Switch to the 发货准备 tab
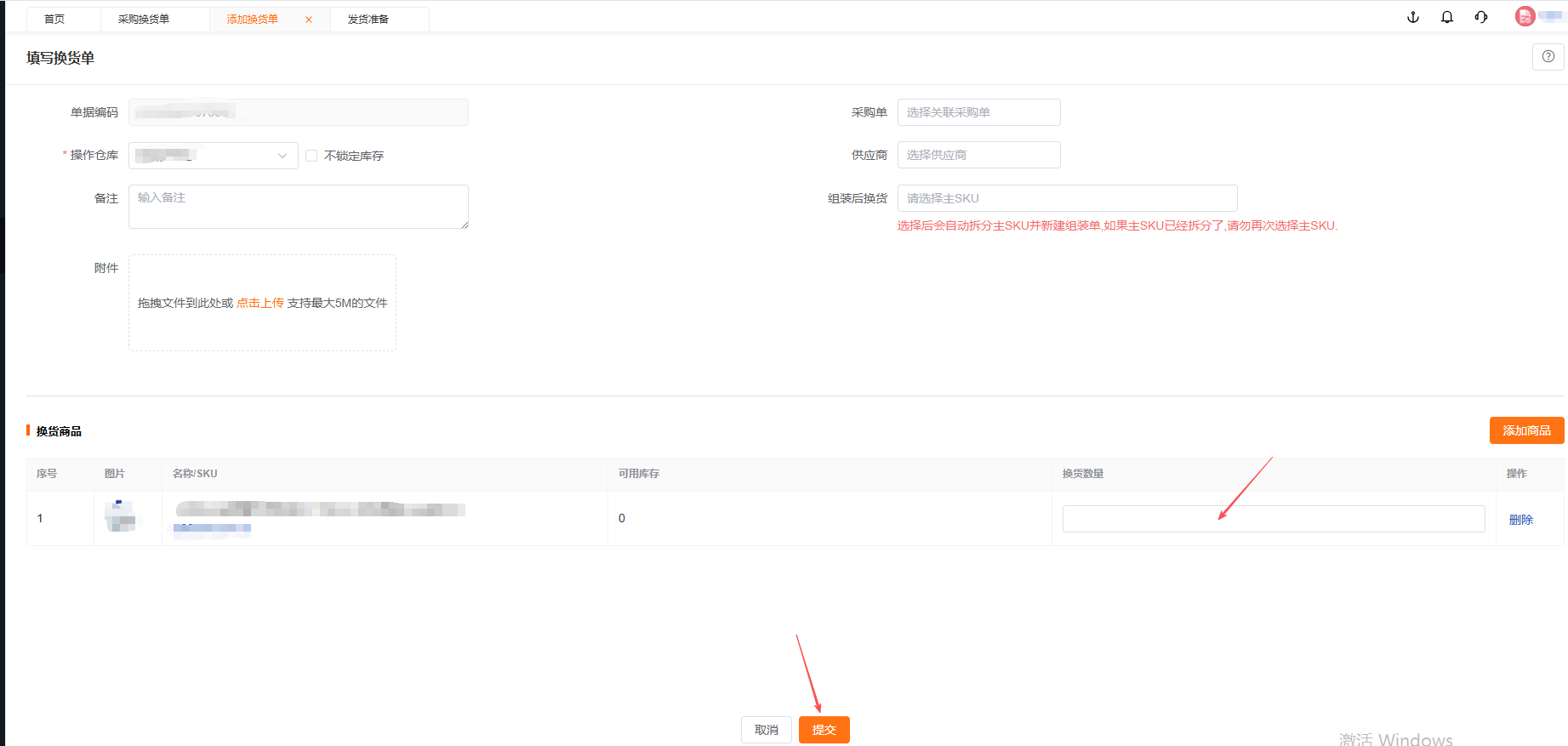The height and width of the screenshot is (746, 1568). (x=368, y=20)
